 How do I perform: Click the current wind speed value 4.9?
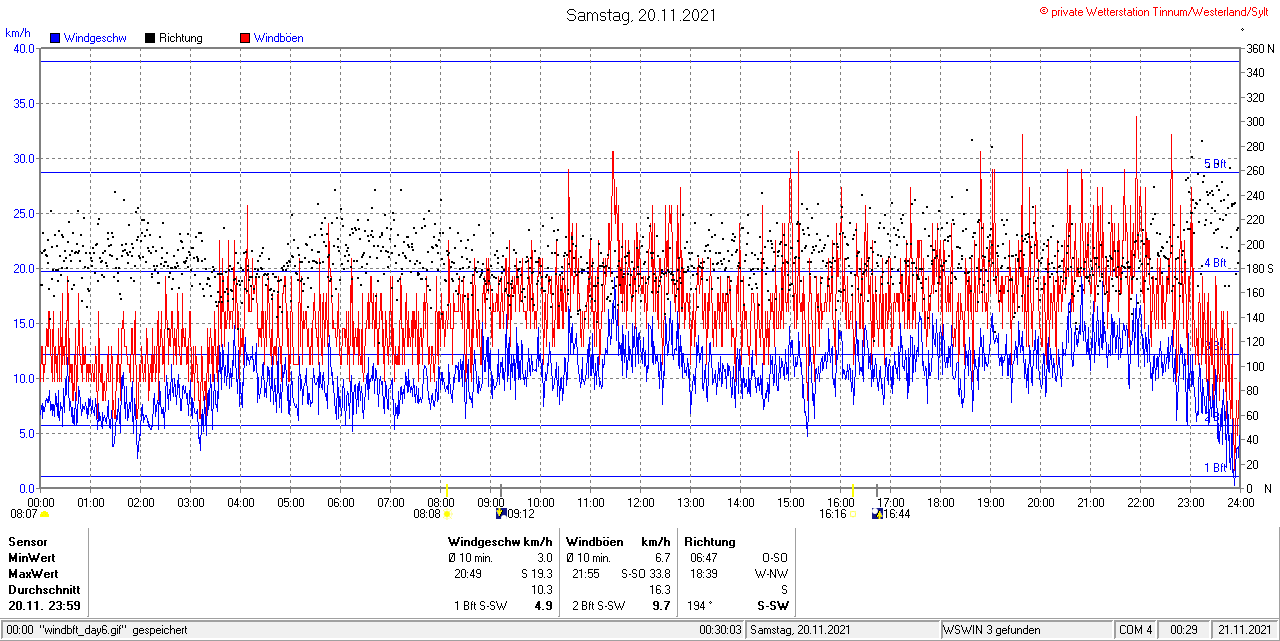pyautogui.click(x=544, y=606)
